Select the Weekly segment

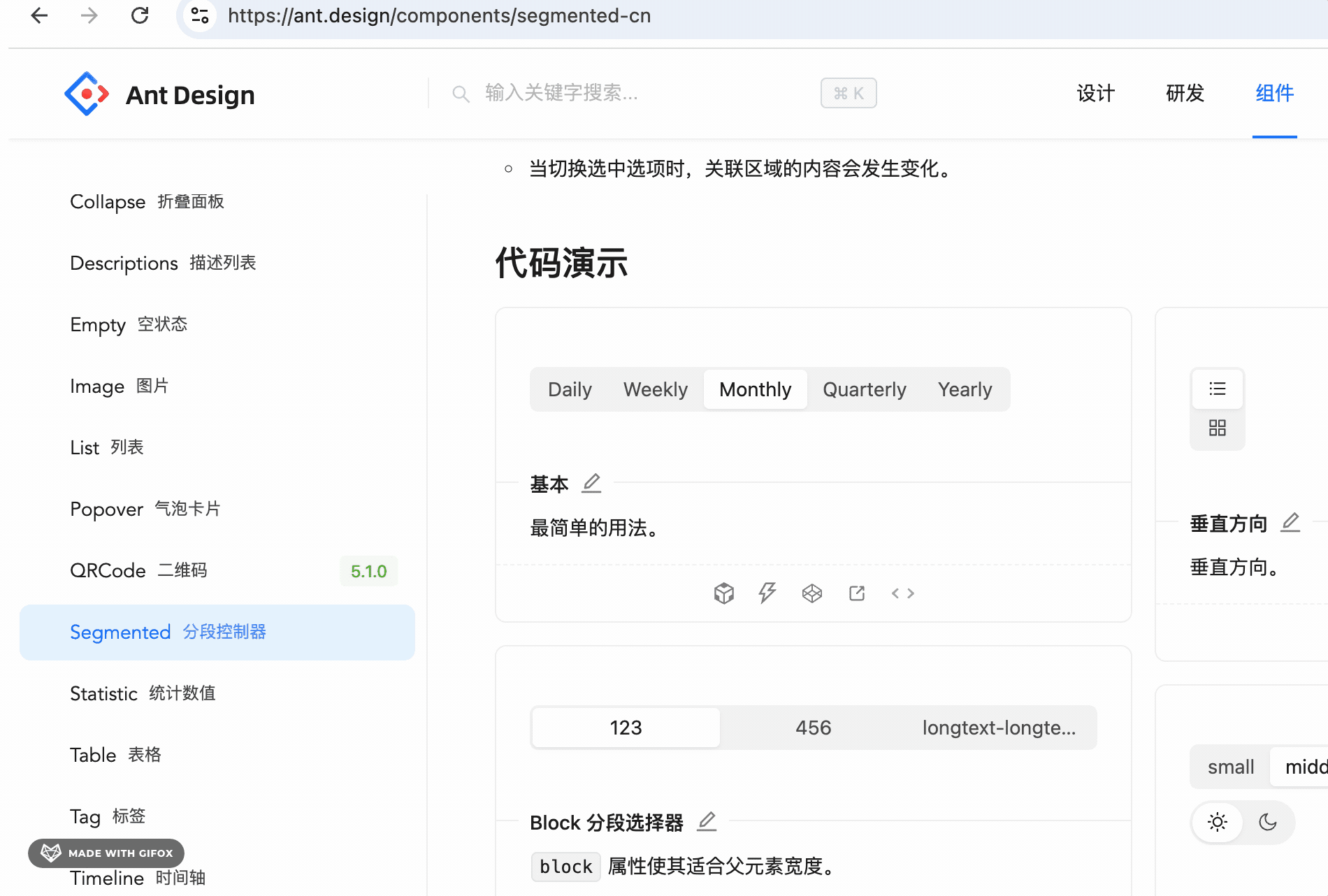coord(656,389)
